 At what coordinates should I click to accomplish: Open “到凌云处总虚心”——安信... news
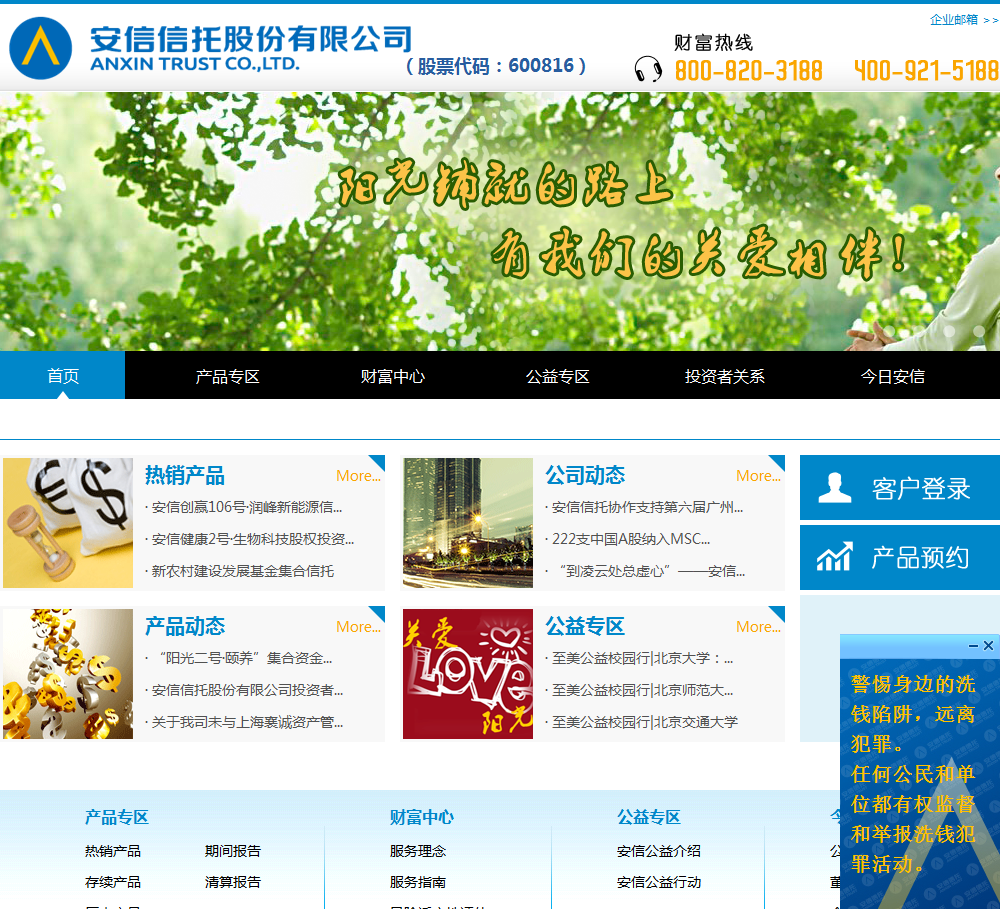(652, 571)
